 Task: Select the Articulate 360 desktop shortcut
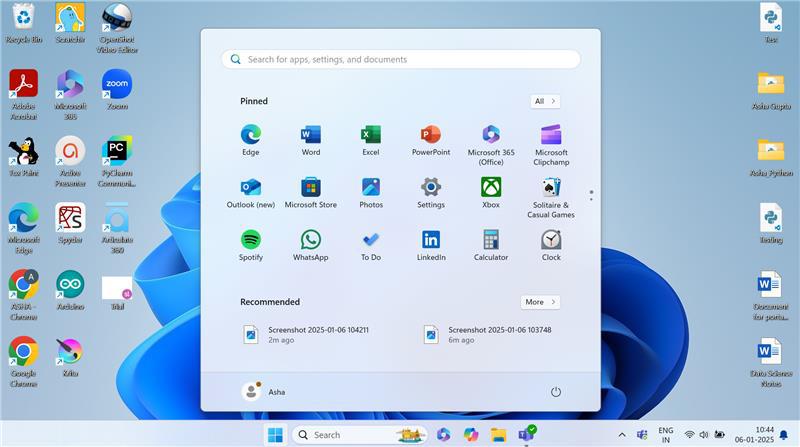117,228
